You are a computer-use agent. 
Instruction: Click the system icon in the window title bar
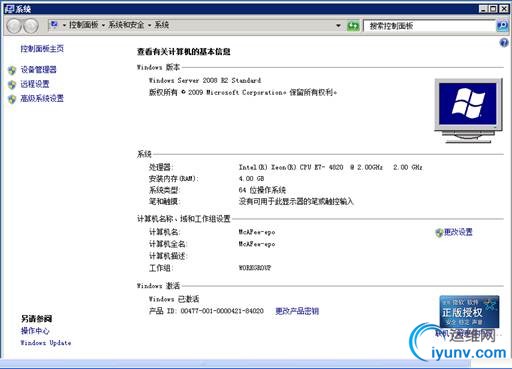pos(9,9)
